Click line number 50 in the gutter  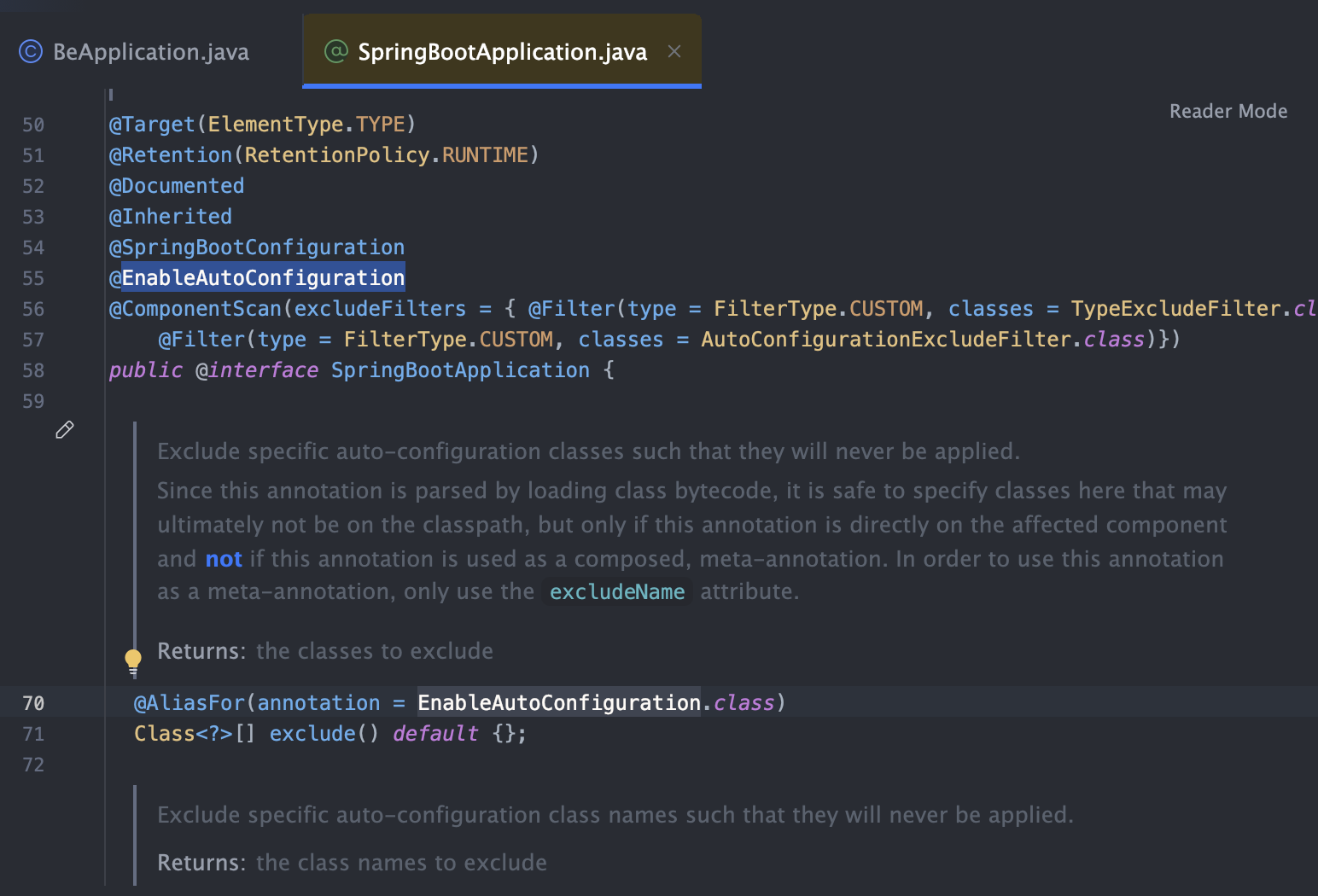tap(33, 125)
